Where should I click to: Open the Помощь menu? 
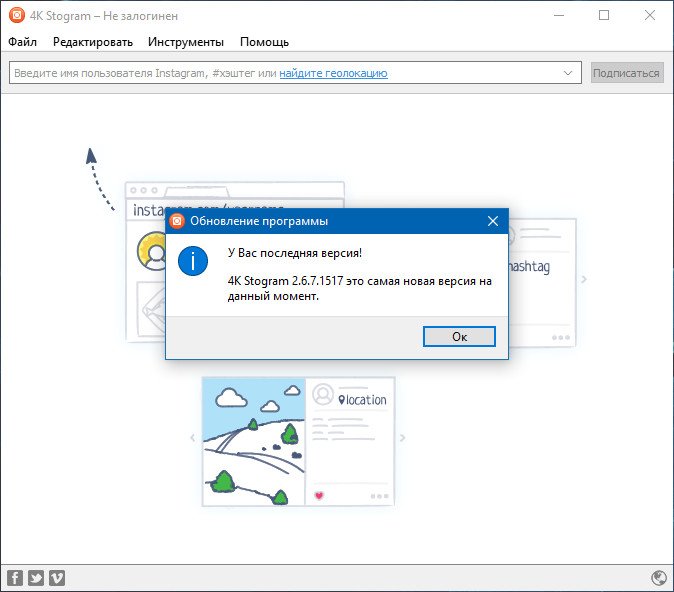(x=264, y=42)
